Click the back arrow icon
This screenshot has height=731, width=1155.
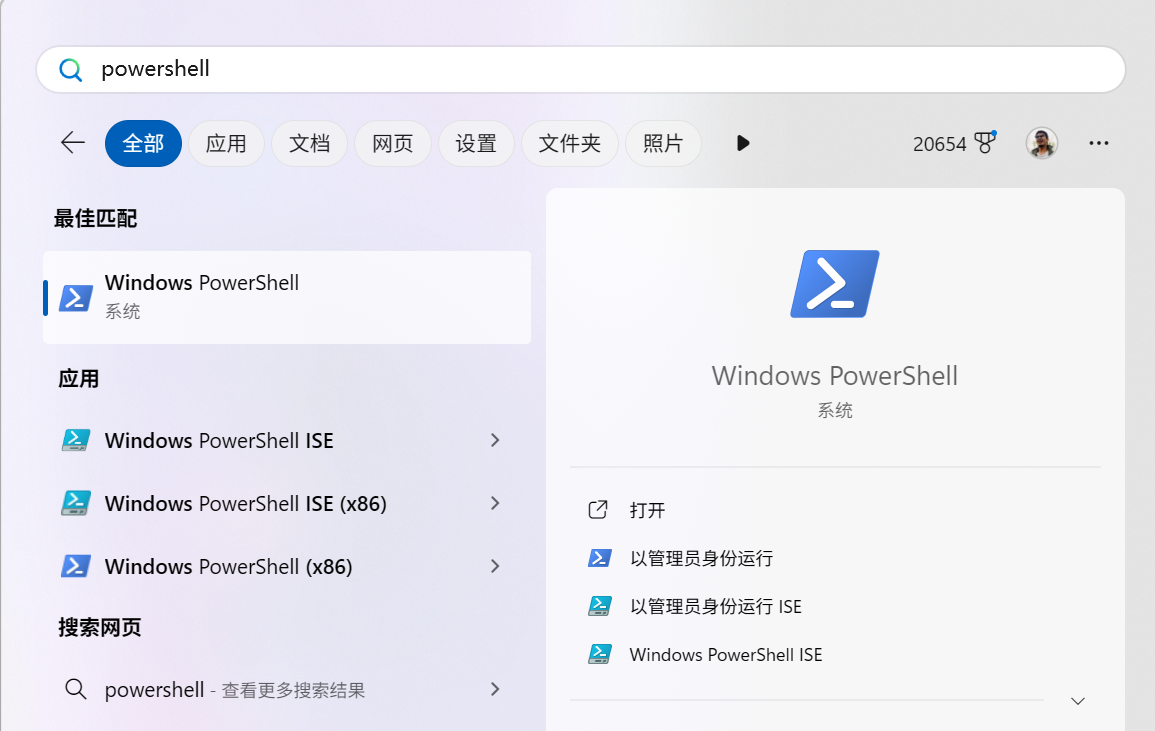(73, 143)
